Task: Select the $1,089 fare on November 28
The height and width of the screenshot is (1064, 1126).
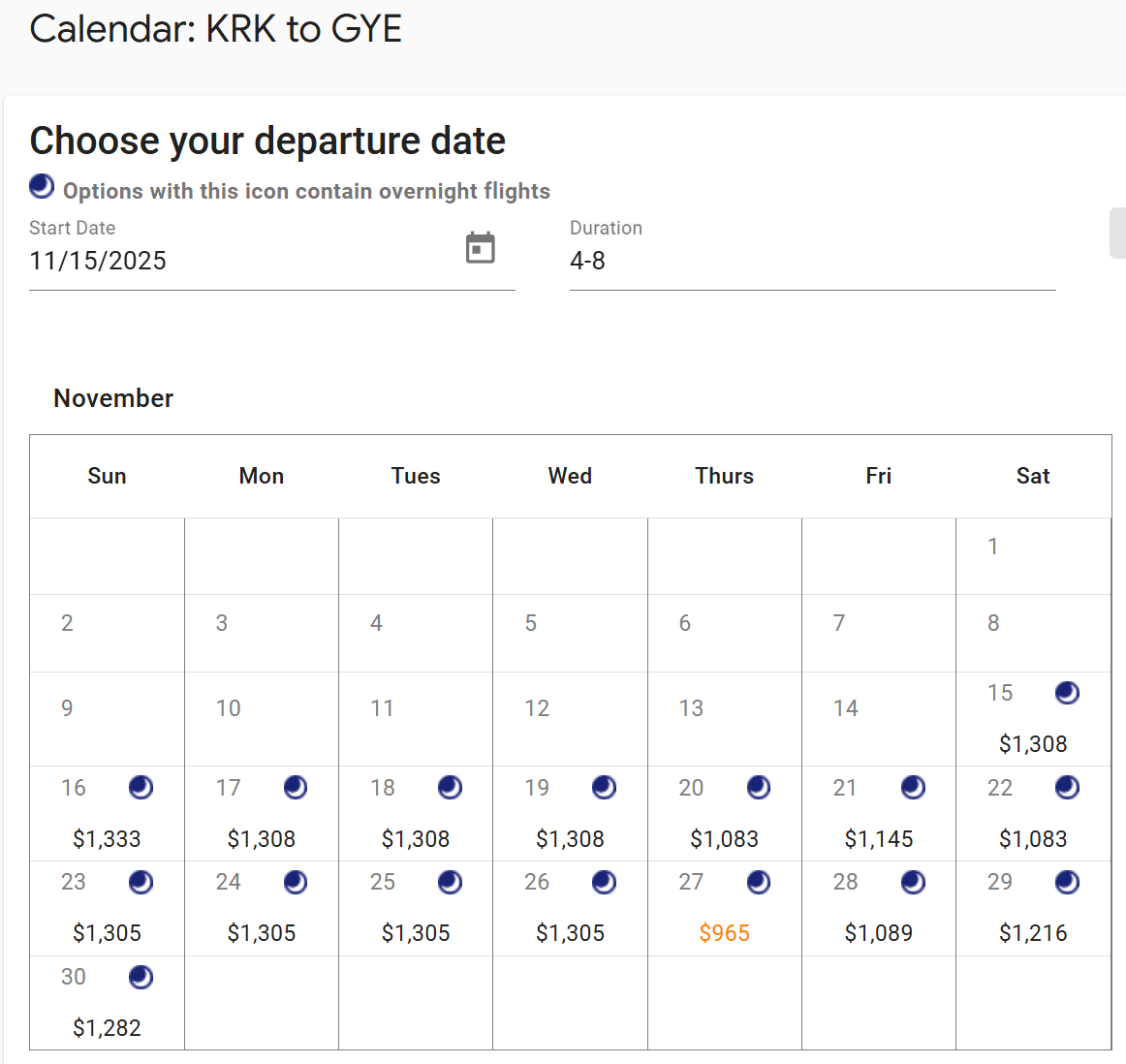Action: click(x=879, y=932)
